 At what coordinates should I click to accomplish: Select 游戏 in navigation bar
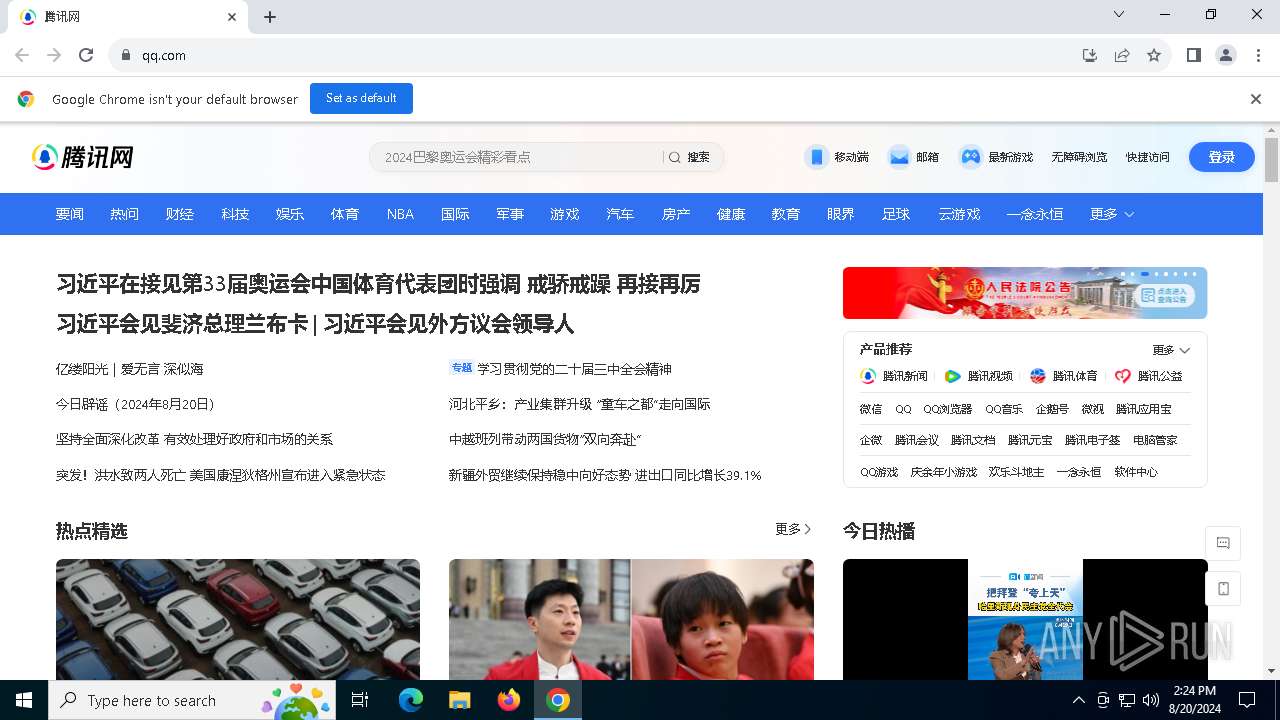[x=565, y=214]
